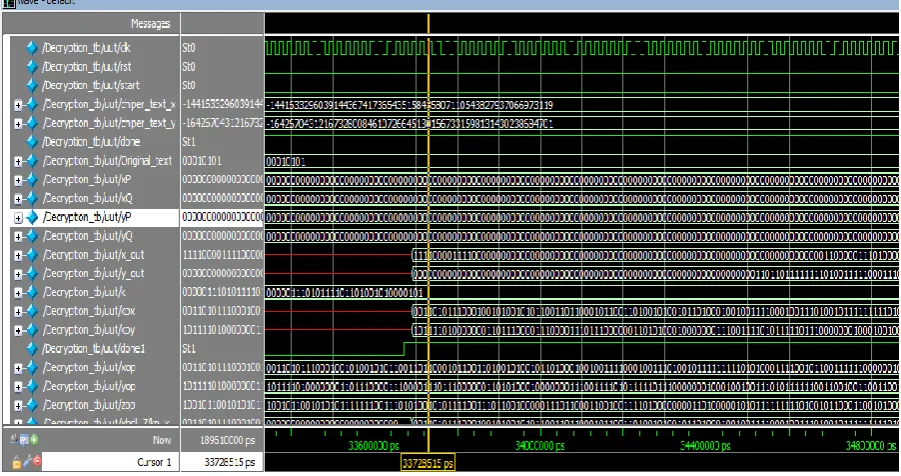Click the diamond icon of y_out signal
The height and width of the screenshot is (476, 901).
tap(32, 274)
